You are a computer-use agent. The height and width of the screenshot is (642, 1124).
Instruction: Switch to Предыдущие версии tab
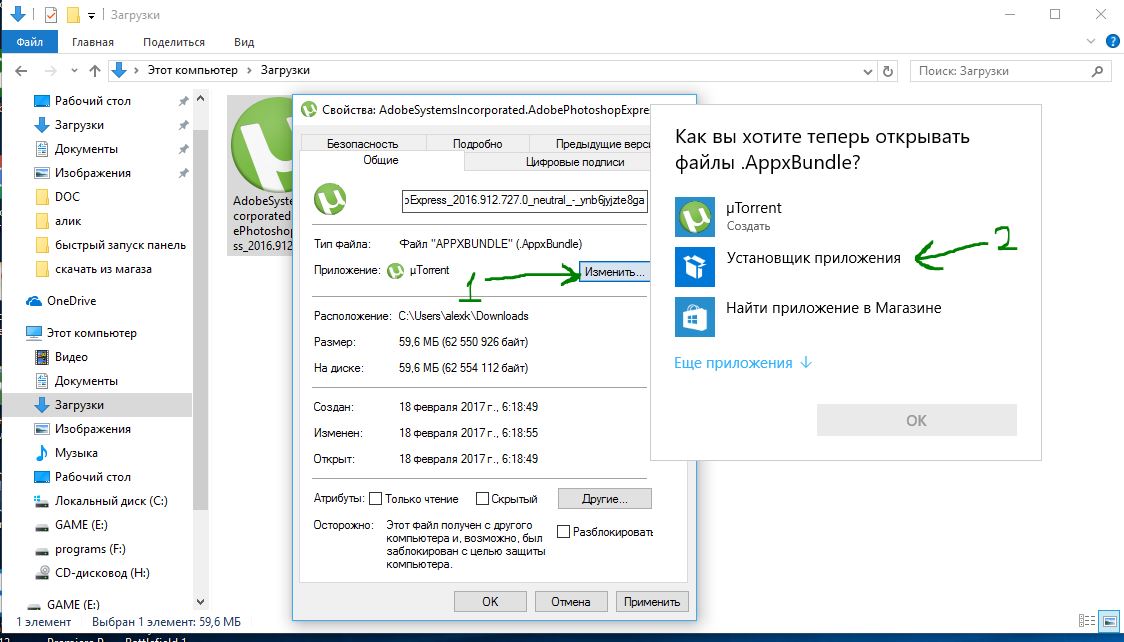pos(591,143)
